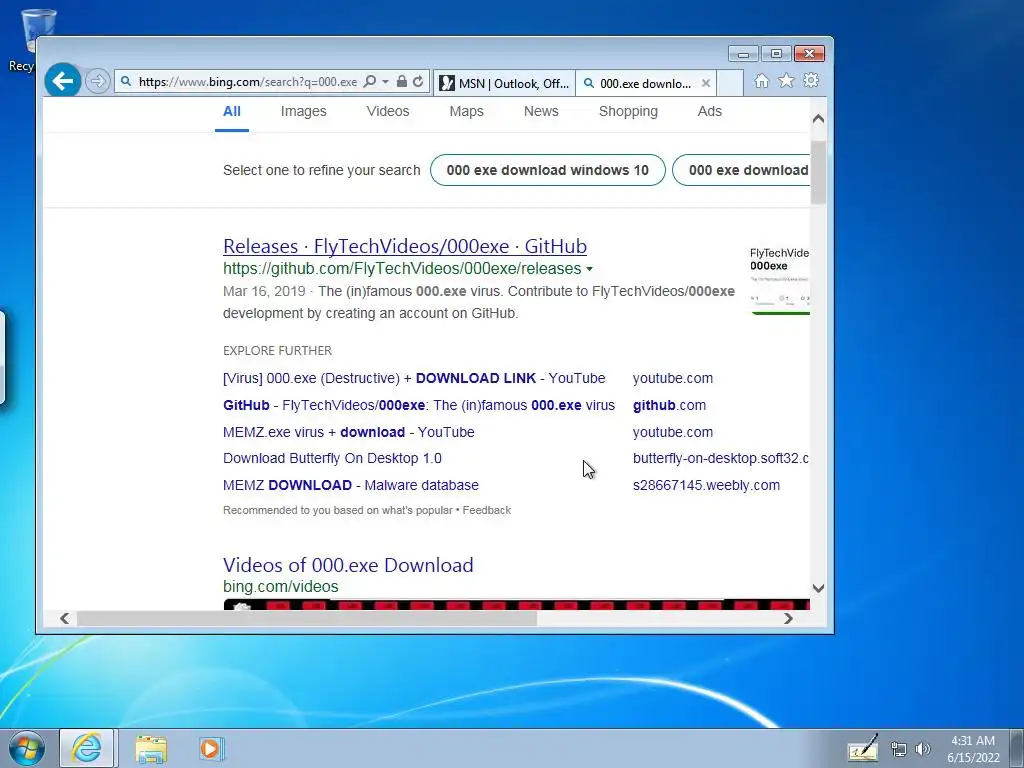This screenshot has height=768, width=1024.
Task: Open a new blank tab
Action: 730,83
